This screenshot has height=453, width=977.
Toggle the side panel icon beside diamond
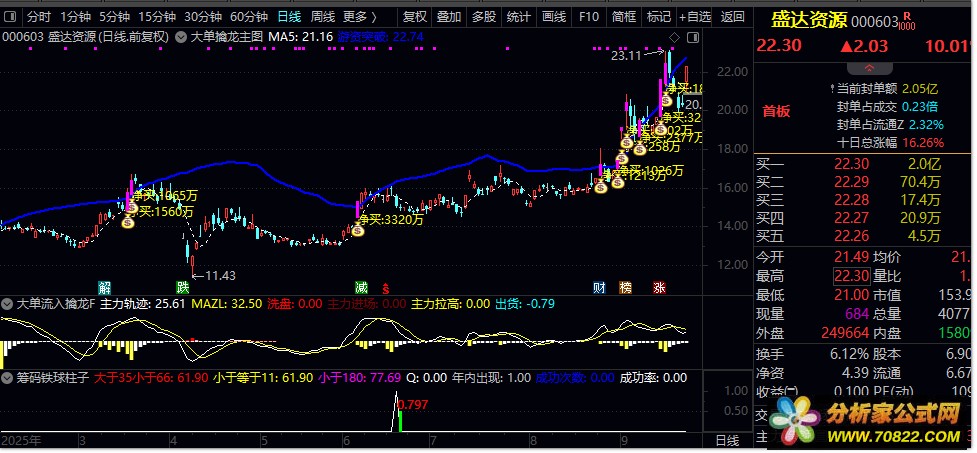pos(692,37)
